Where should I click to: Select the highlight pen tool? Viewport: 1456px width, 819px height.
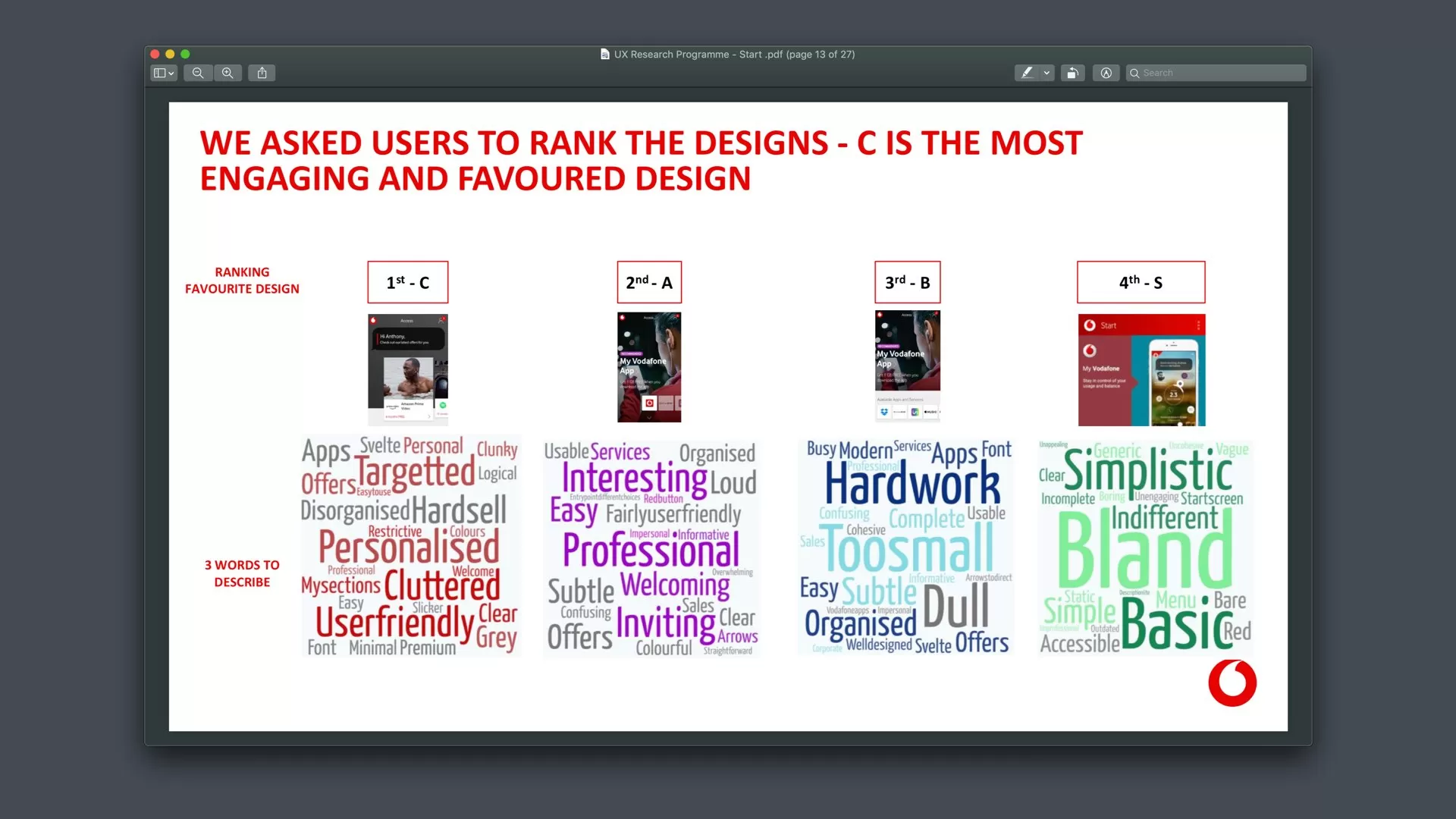coord(1027,73)
